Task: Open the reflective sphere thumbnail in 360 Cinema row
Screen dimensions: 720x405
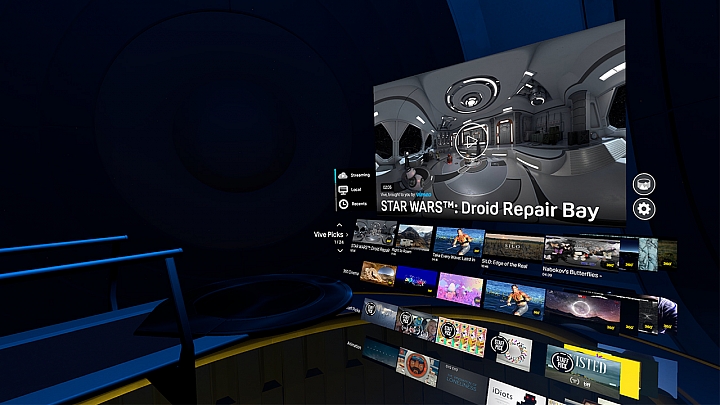Action: (x=378, y=273)
